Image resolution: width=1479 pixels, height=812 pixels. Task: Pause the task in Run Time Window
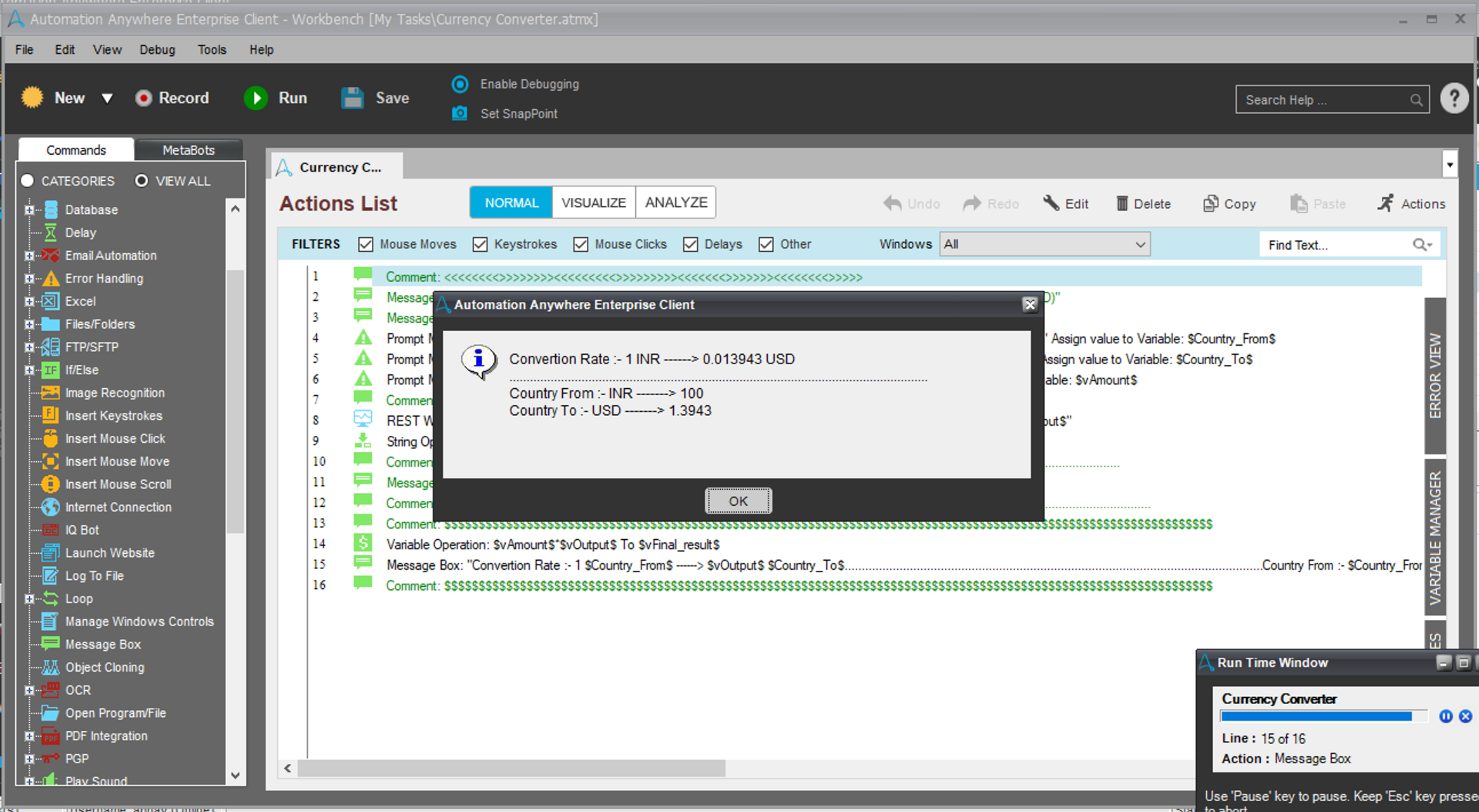1445,716
